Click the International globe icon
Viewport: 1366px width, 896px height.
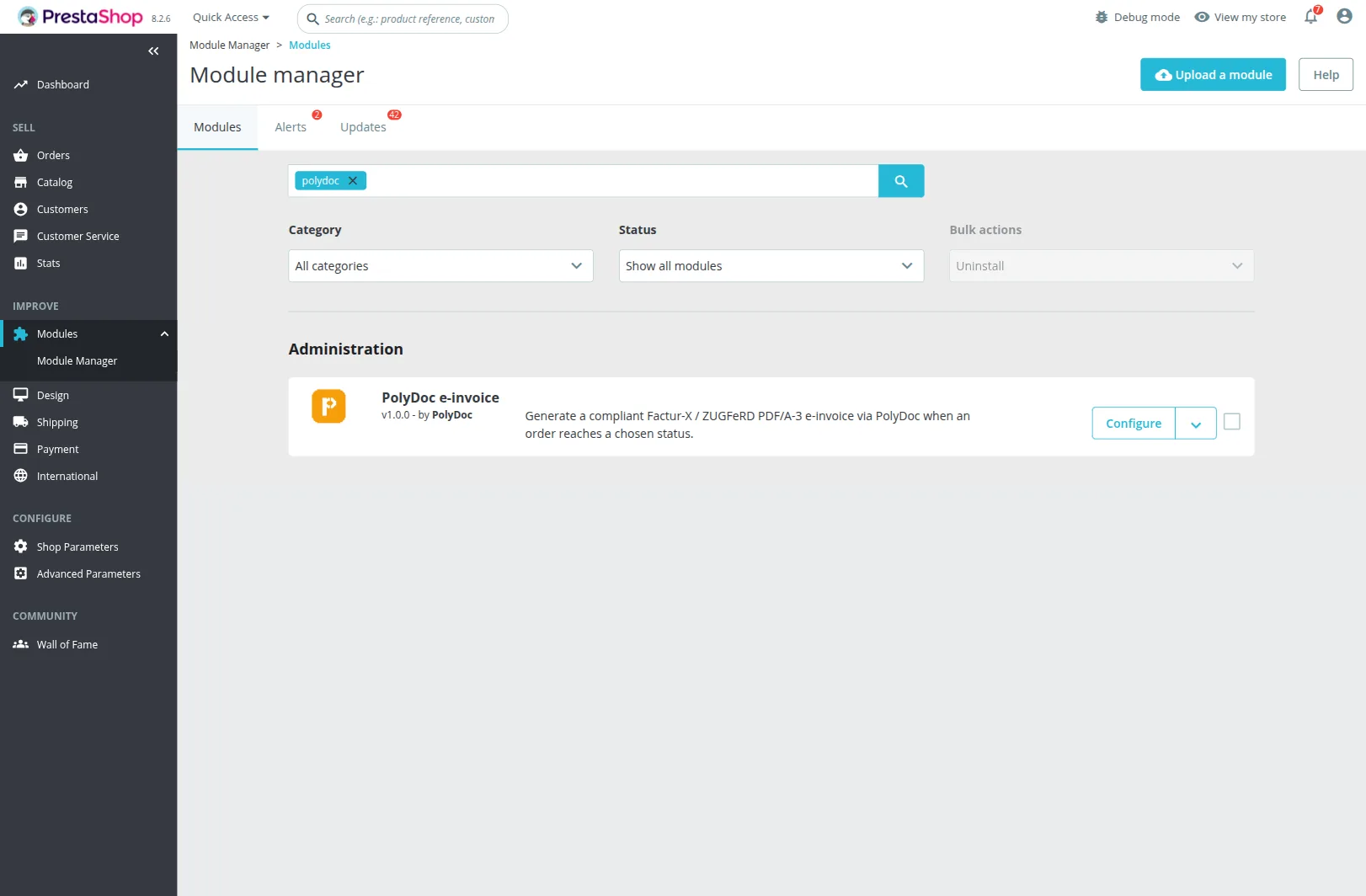point(21,476)
